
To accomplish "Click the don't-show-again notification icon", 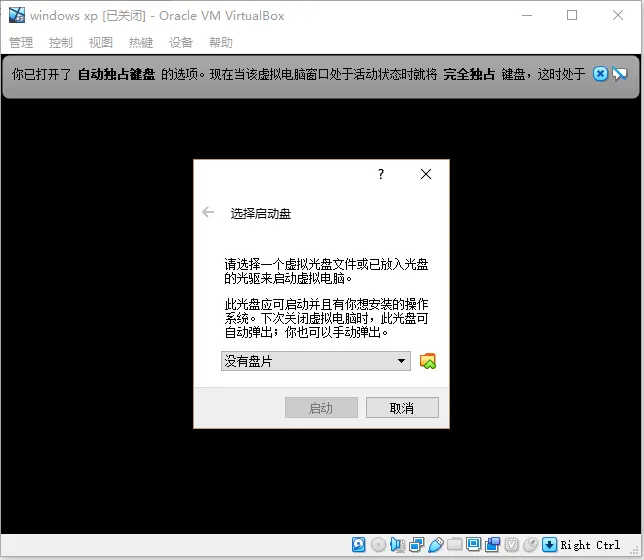I will coord(619,74).
